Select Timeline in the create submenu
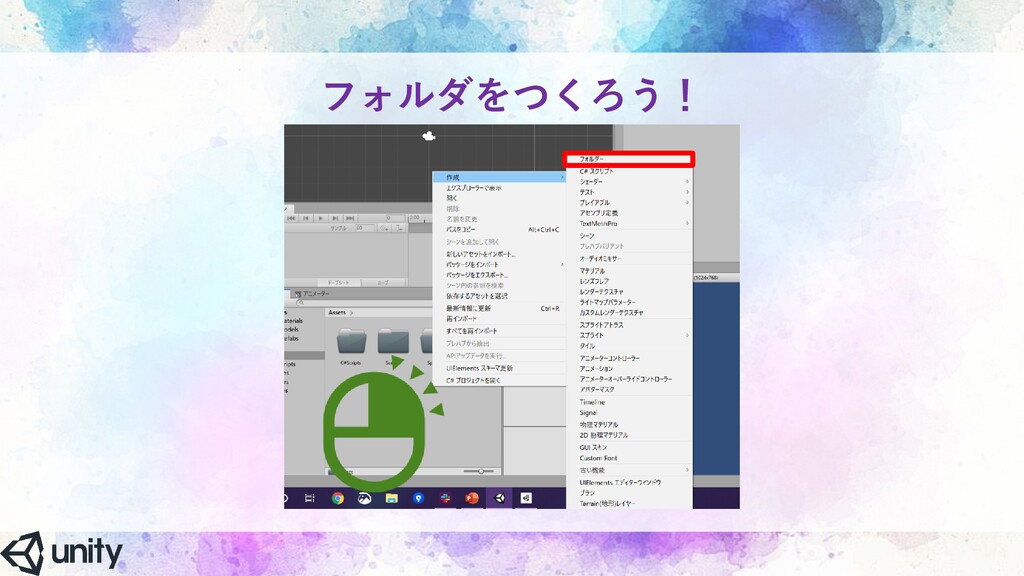This screenshot has width=1024, height=576. click(x=629, y=402)
